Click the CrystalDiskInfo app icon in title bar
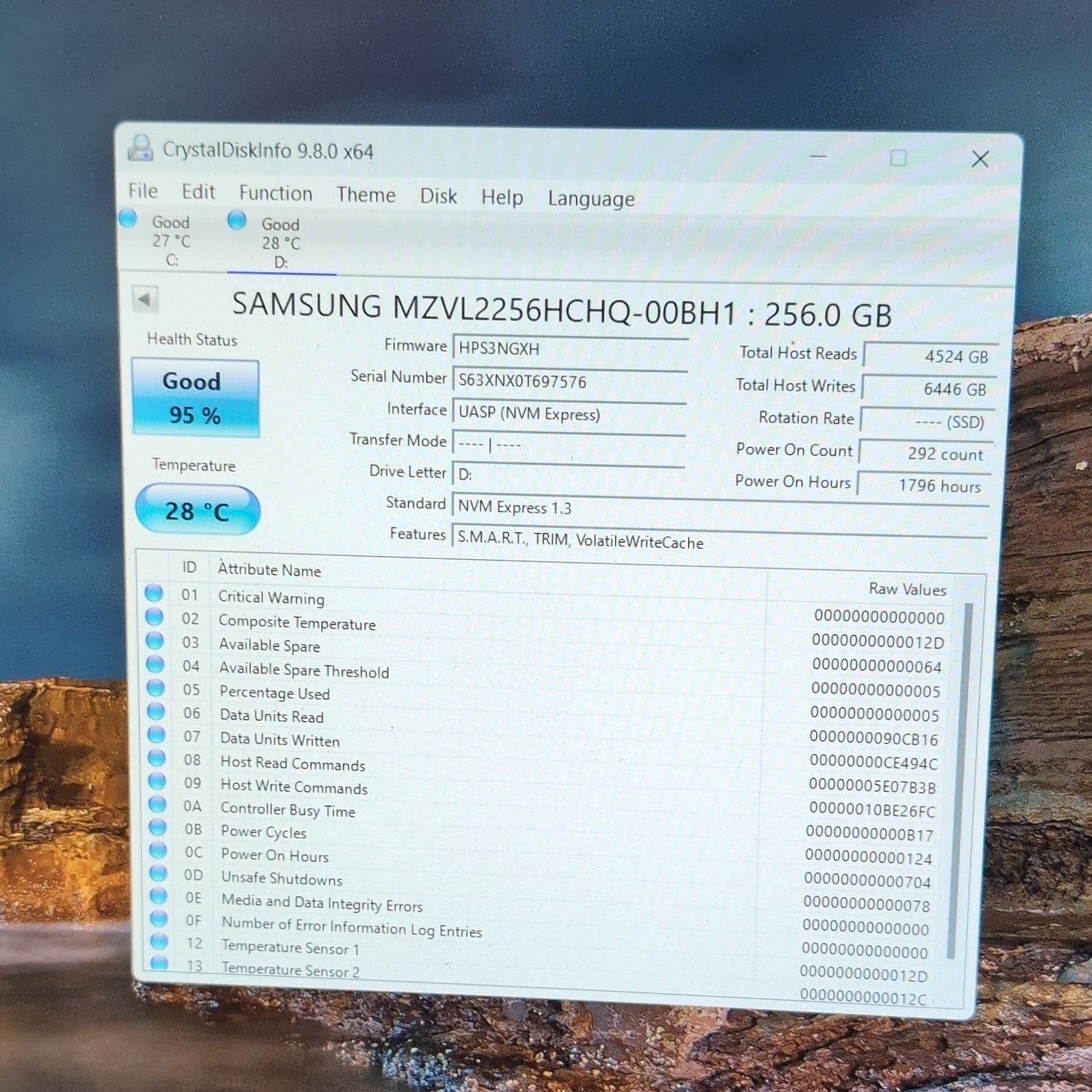Viewport: 1092px width, 1092px height. pyautogui.click(x=141, y=148)
